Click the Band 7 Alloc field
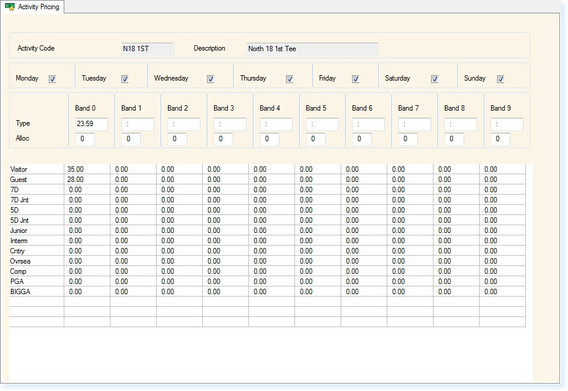This screenshot has height=391, width=568. pos(408,139)
